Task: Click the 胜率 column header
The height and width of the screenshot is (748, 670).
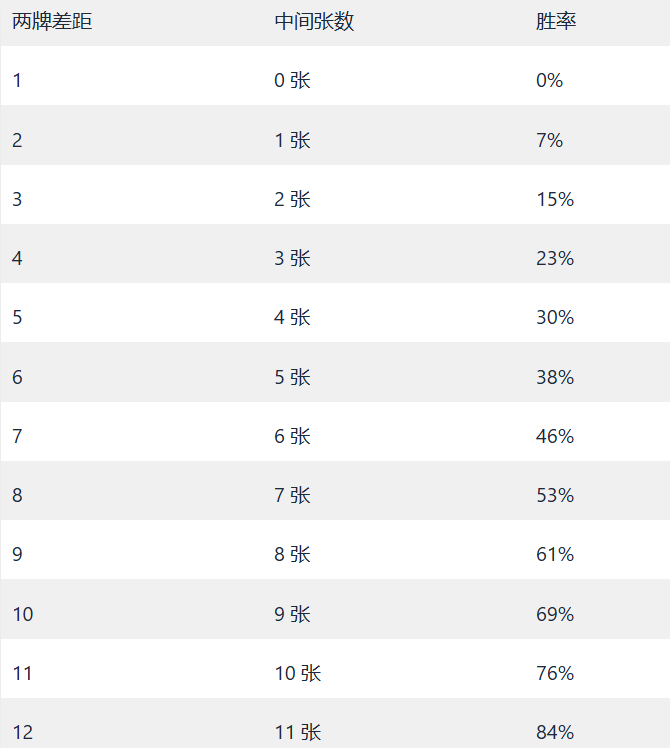Action: 556,22
